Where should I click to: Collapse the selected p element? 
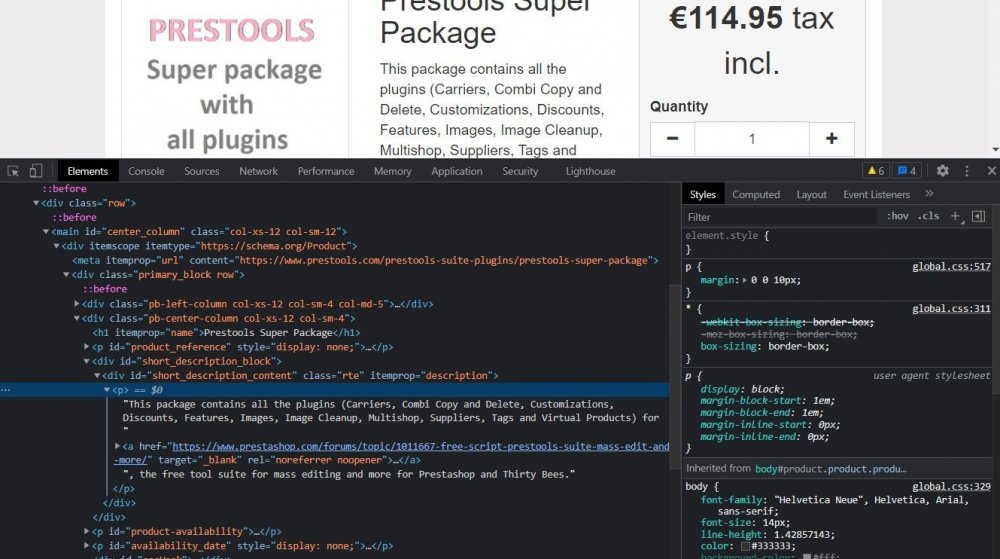point(107,389)
